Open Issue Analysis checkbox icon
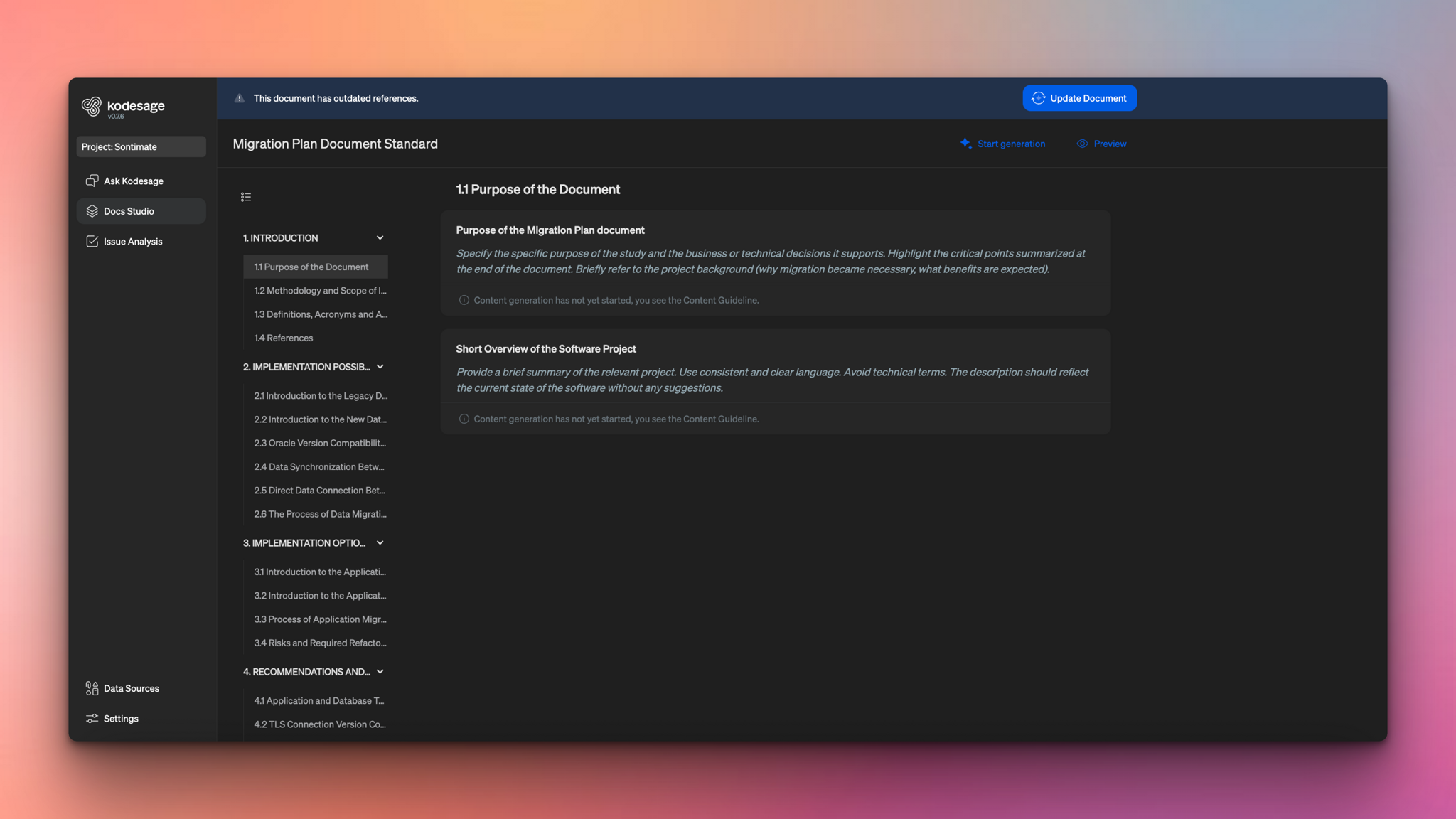This screenshot has height=819, width=1456. [92, 242]
